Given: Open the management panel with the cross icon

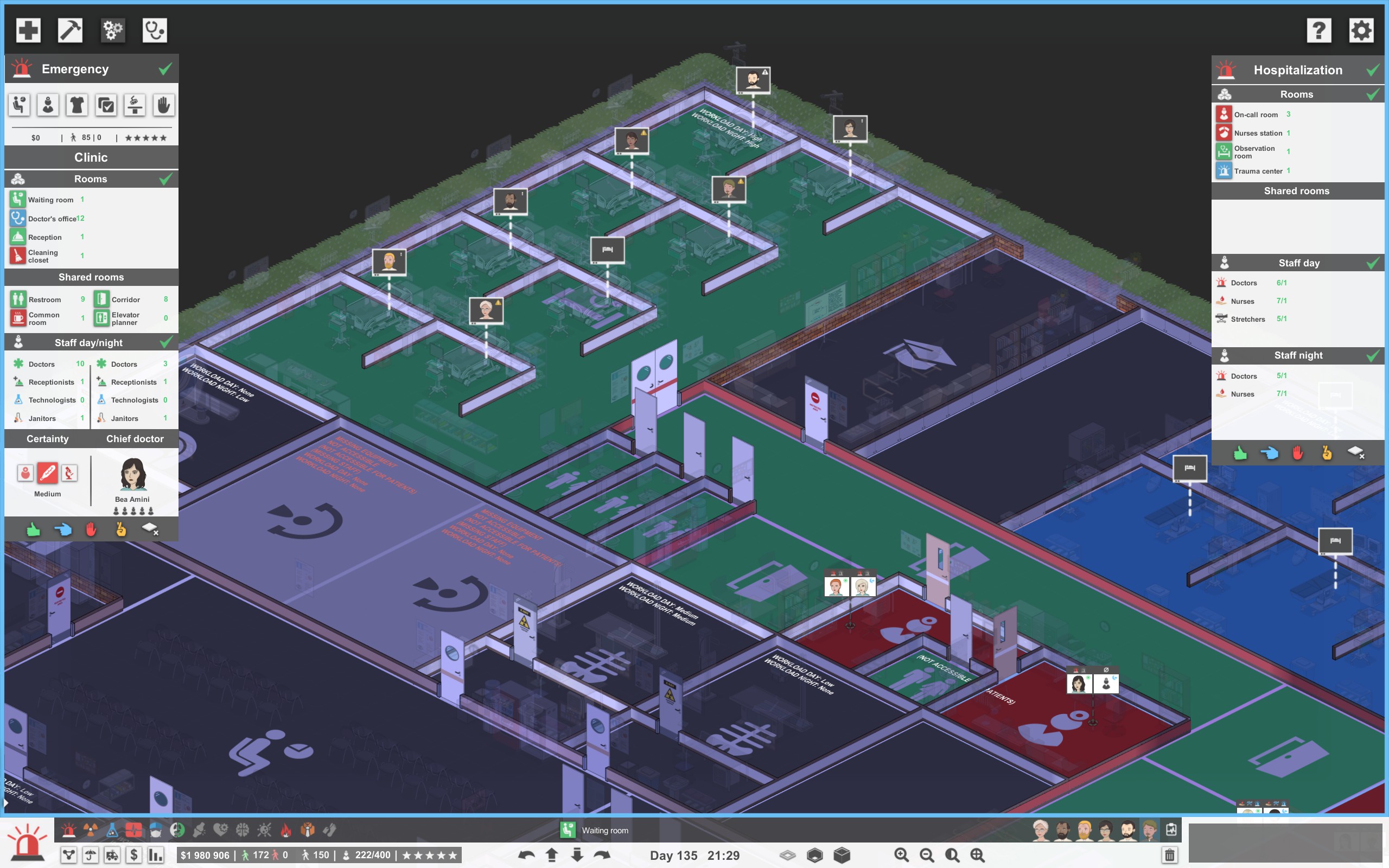Looking at the screenshot, I should pos(28,30).
